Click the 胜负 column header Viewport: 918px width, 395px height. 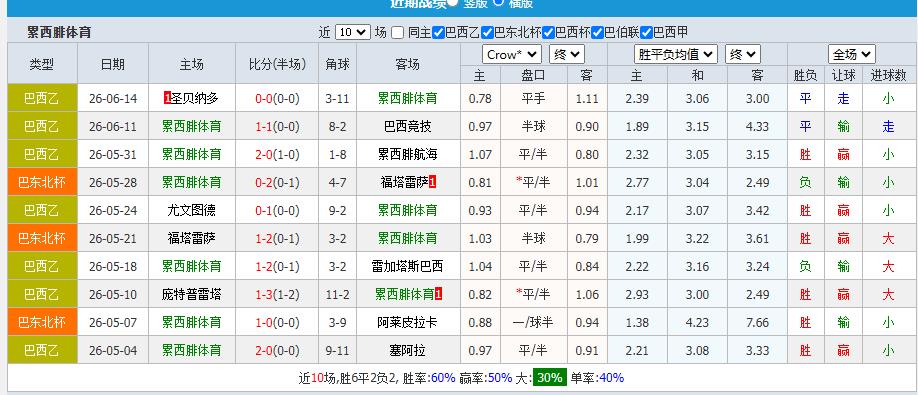pos(806,75)
